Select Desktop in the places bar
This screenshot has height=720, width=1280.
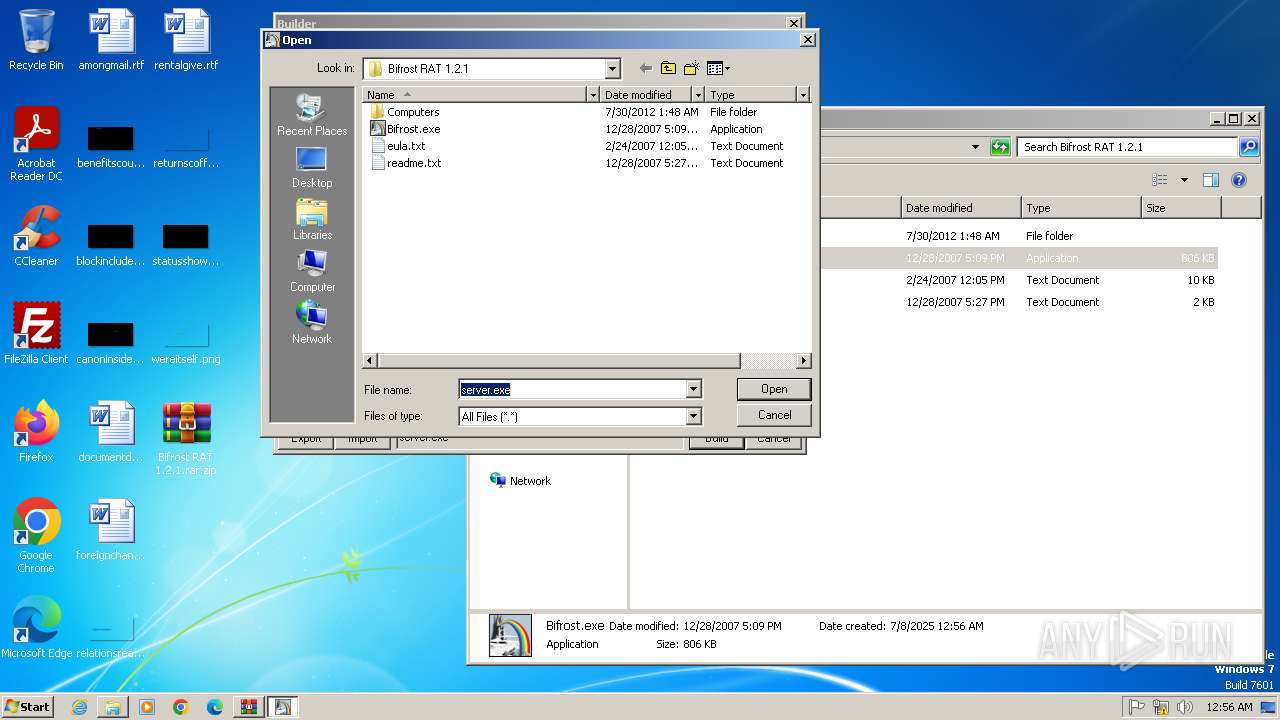pyautogui.click(x=312, y=168)
